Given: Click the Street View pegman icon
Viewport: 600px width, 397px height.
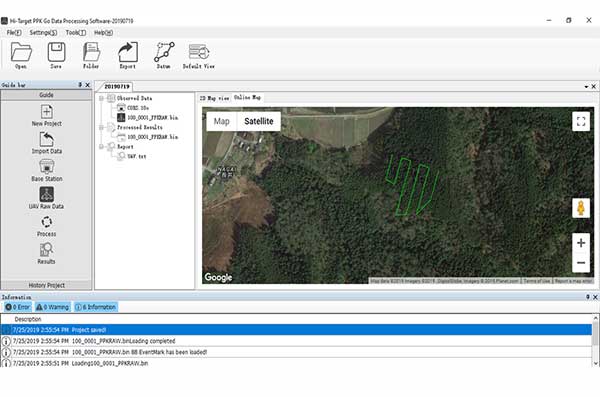Looking at the screenshot, I should [x=581, y=208].
